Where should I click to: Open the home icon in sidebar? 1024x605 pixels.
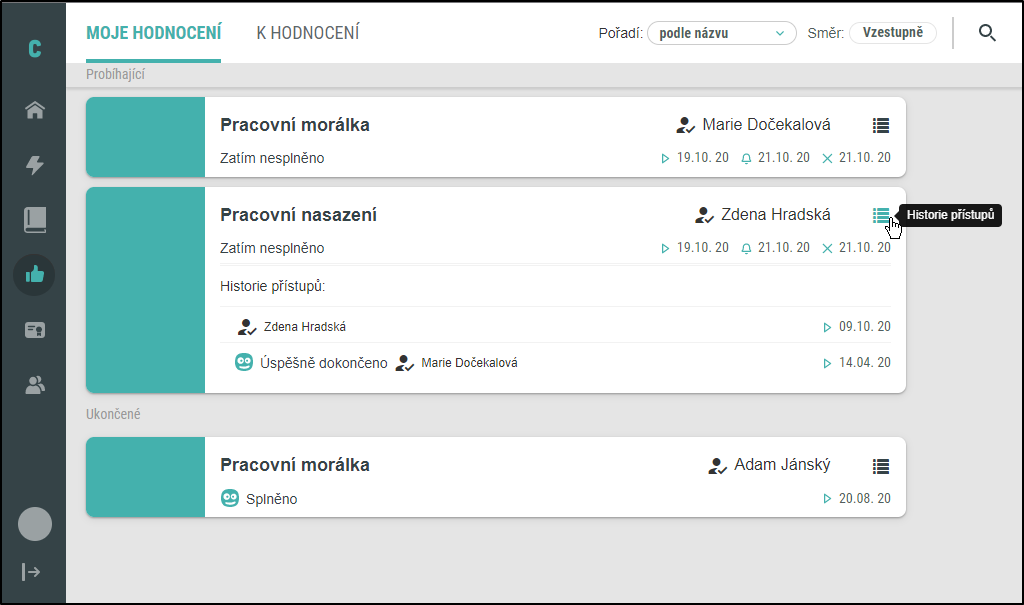35,110
